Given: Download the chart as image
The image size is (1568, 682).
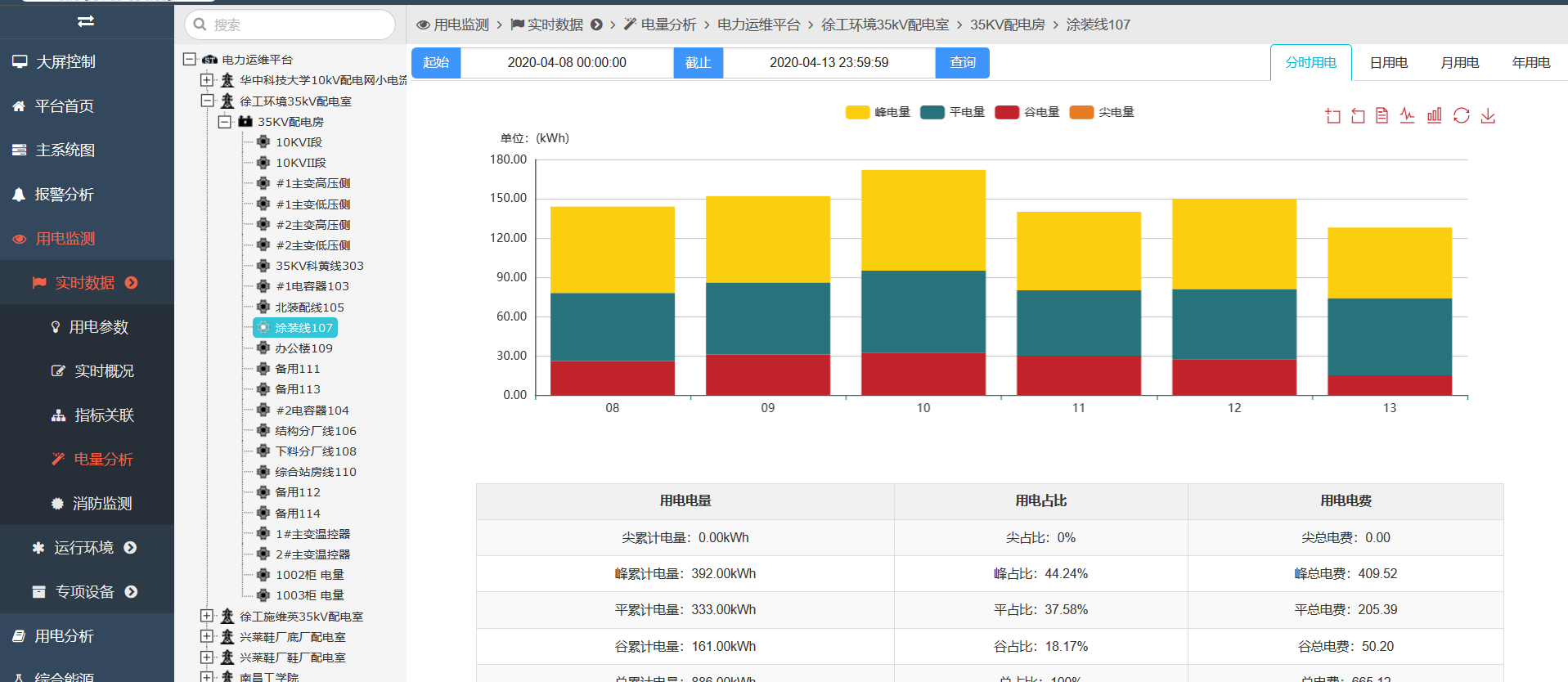Looking at the screenshot, I should click(x=1488, y=116).
